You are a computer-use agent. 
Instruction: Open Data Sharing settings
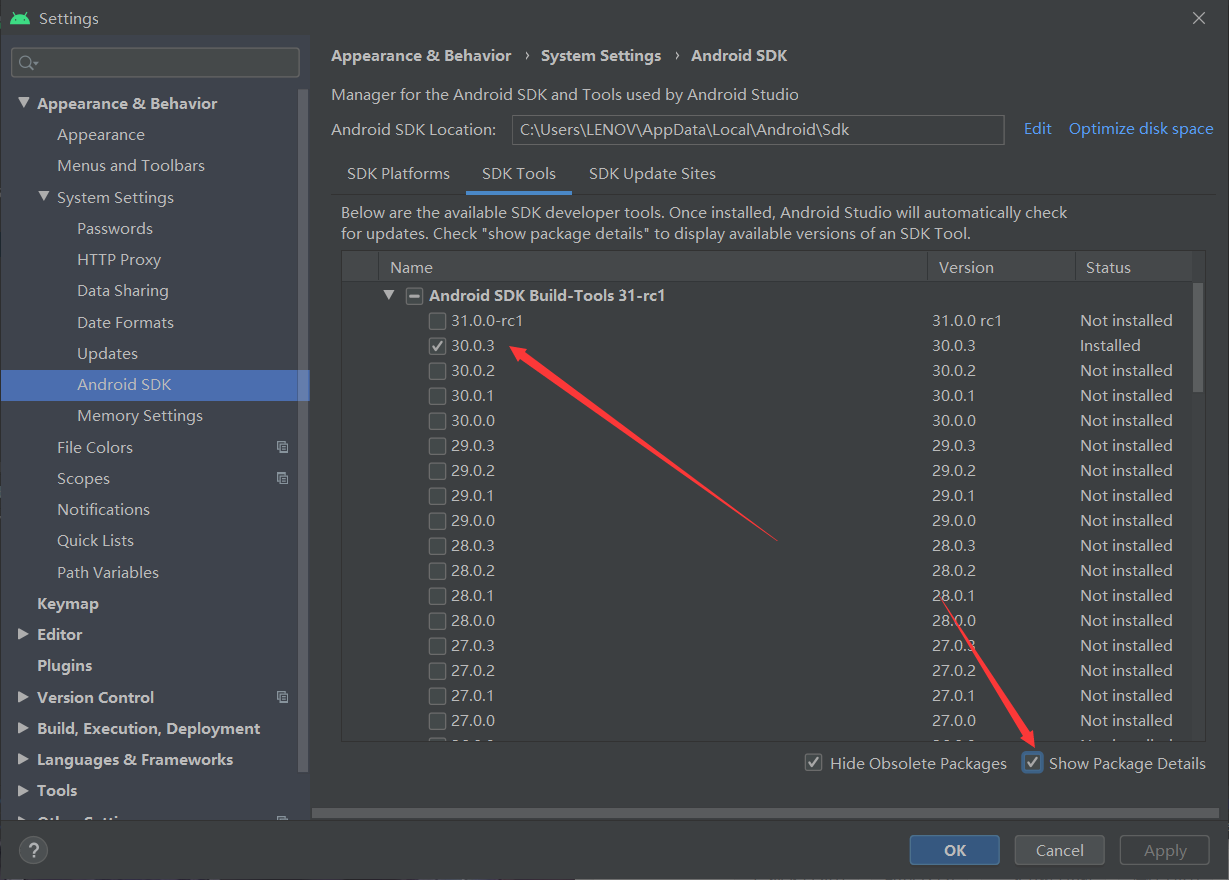coord(123,291)
